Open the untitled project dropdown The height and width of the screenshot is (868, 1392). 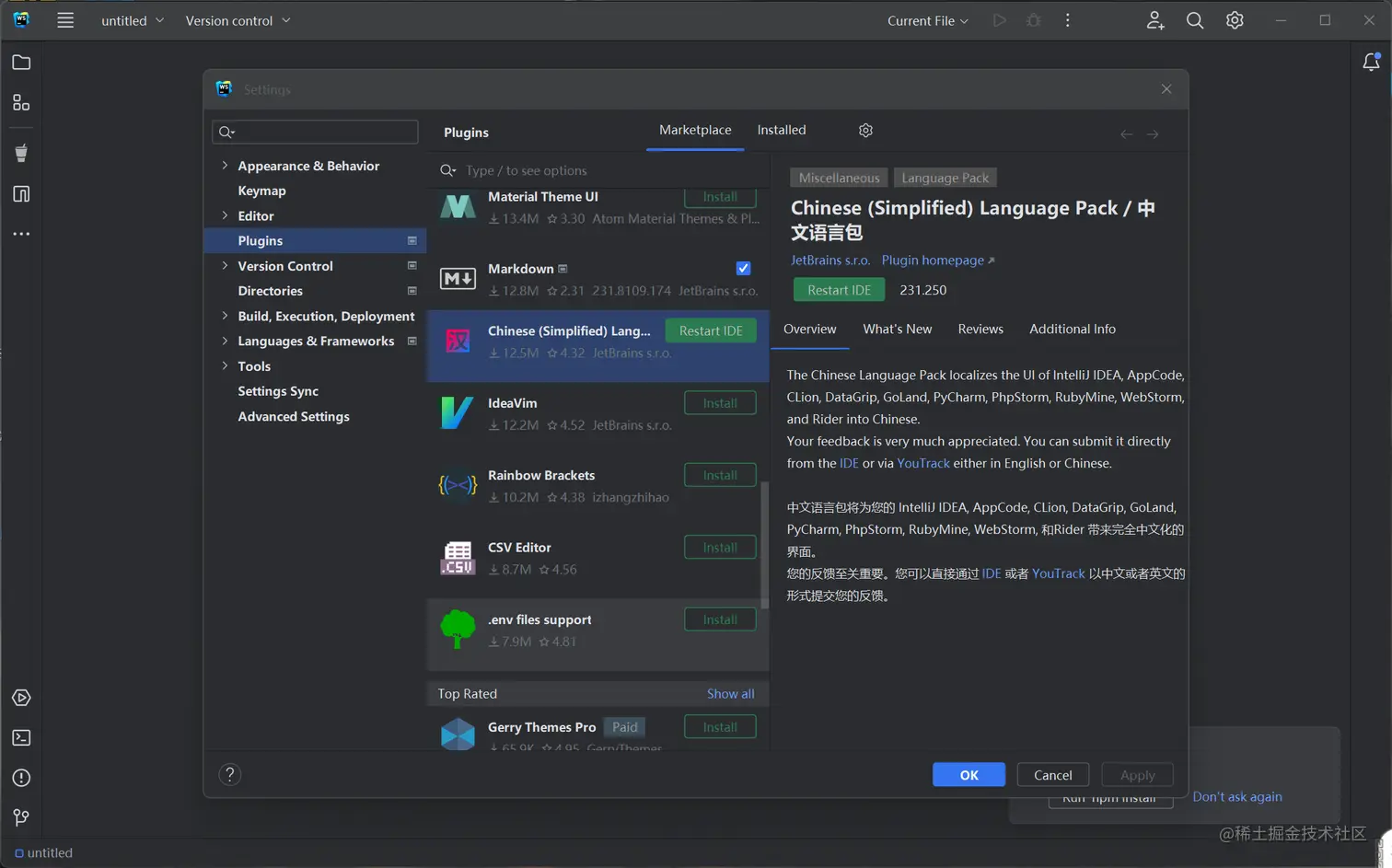point(133,20)
